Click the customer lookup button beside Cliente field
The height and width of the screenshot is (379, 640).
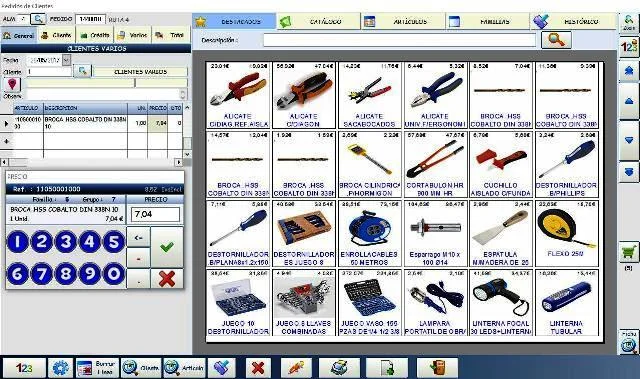click(x=82, y=71)
